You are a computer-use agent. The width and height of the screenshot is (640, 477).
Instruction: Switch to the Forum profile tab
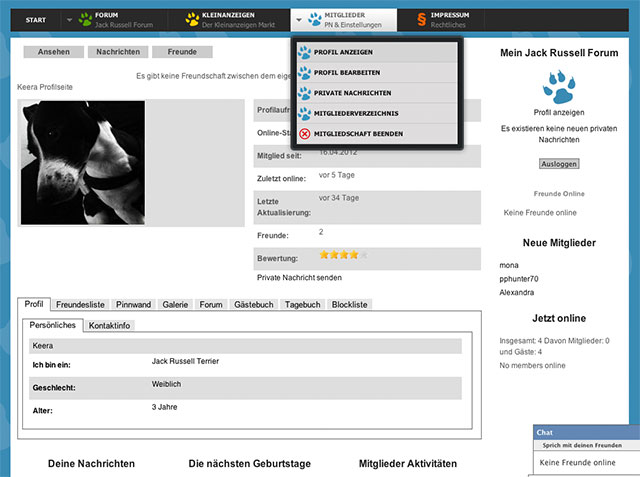[211, 304]
